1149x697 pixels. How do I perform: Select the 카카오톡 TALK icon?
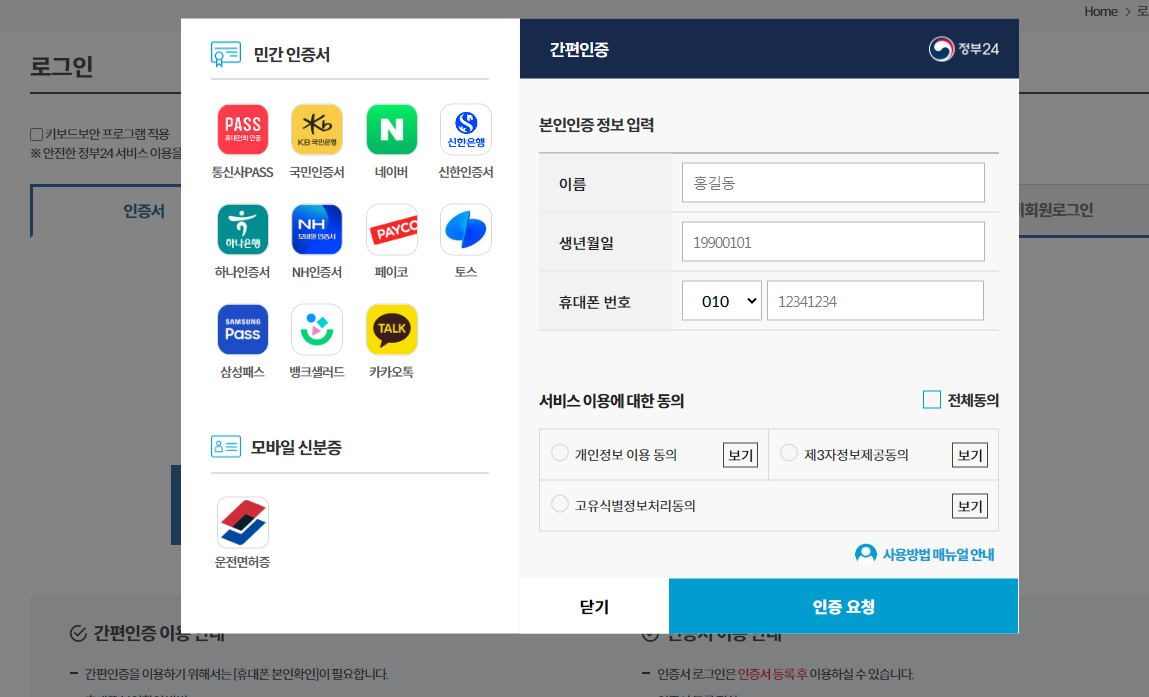tap(391, 329)
